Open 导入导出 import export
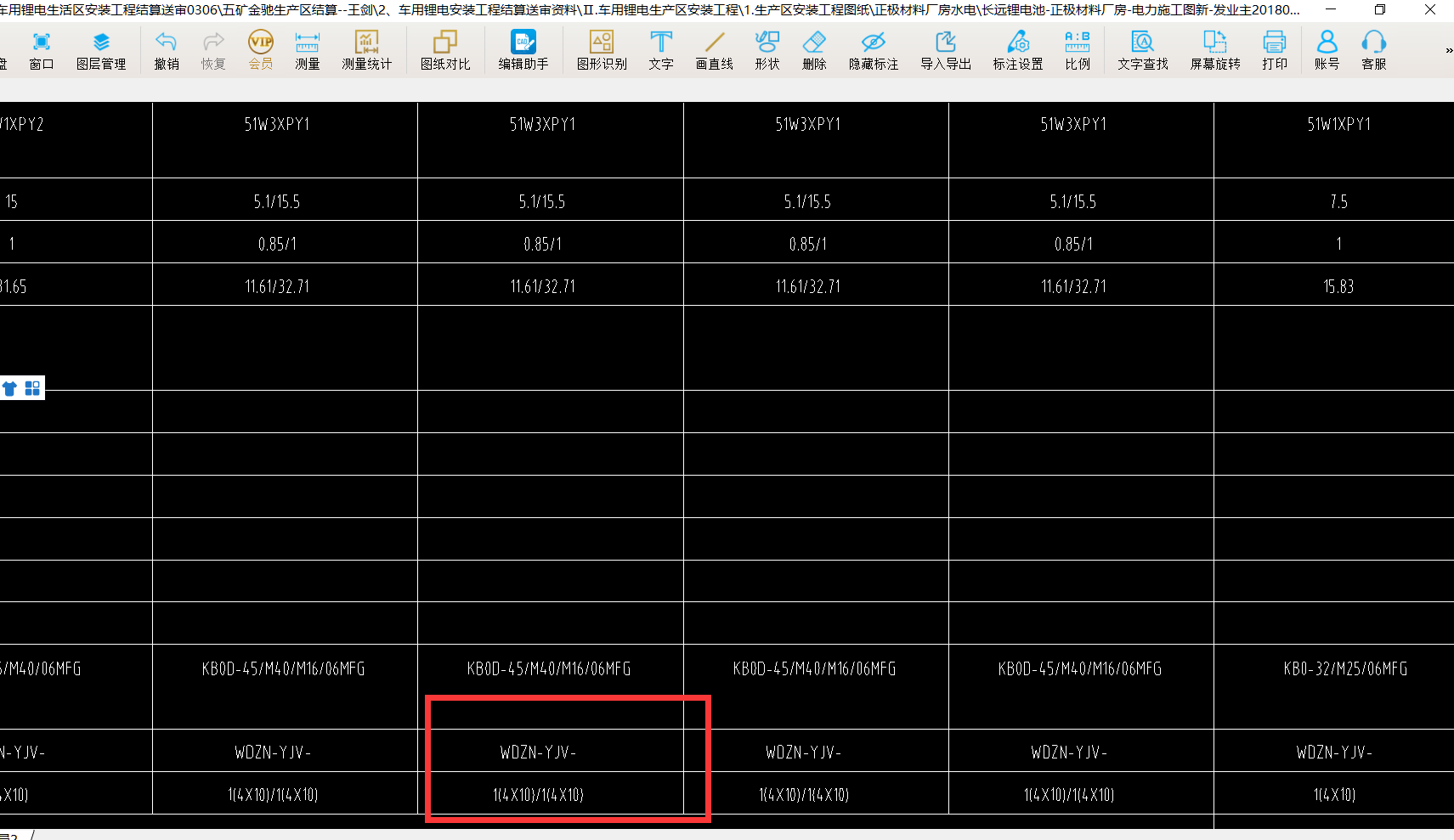 point(945,50)
